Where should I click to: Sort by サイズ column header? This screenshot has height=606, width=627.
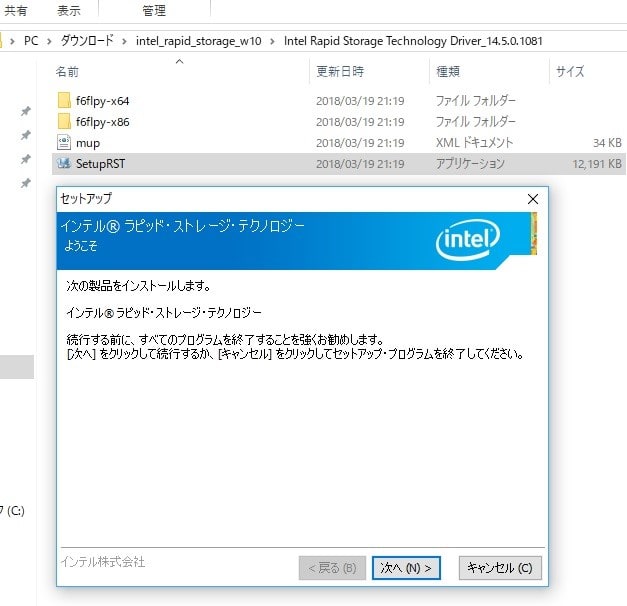(570, 72)
